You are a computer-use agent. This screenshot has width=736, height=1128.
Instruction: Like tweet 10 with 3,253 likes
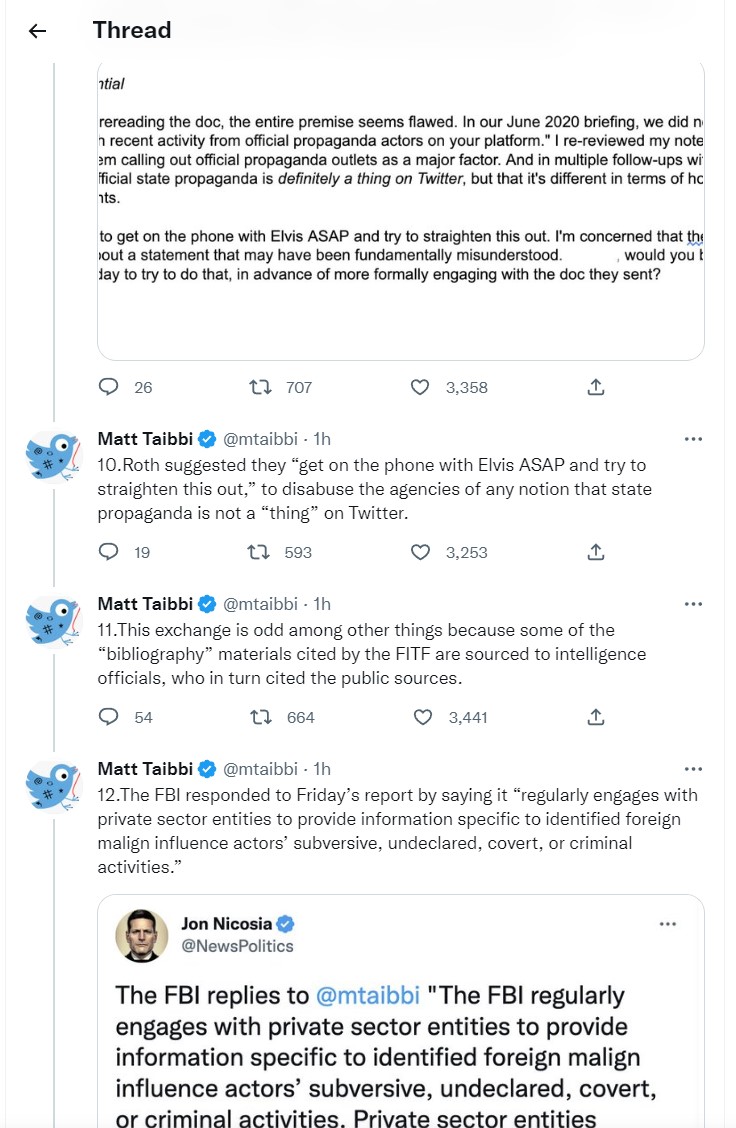tap(419, 552)
